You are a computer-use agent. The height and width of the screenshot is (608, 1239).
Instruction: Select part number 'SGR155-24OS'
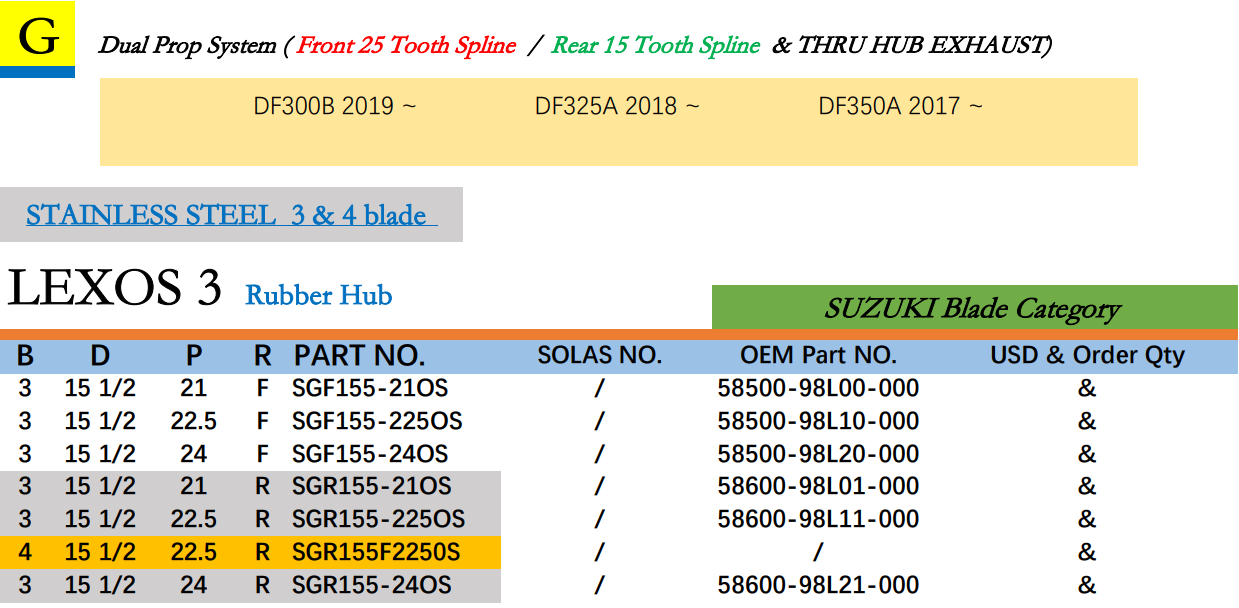372,586
